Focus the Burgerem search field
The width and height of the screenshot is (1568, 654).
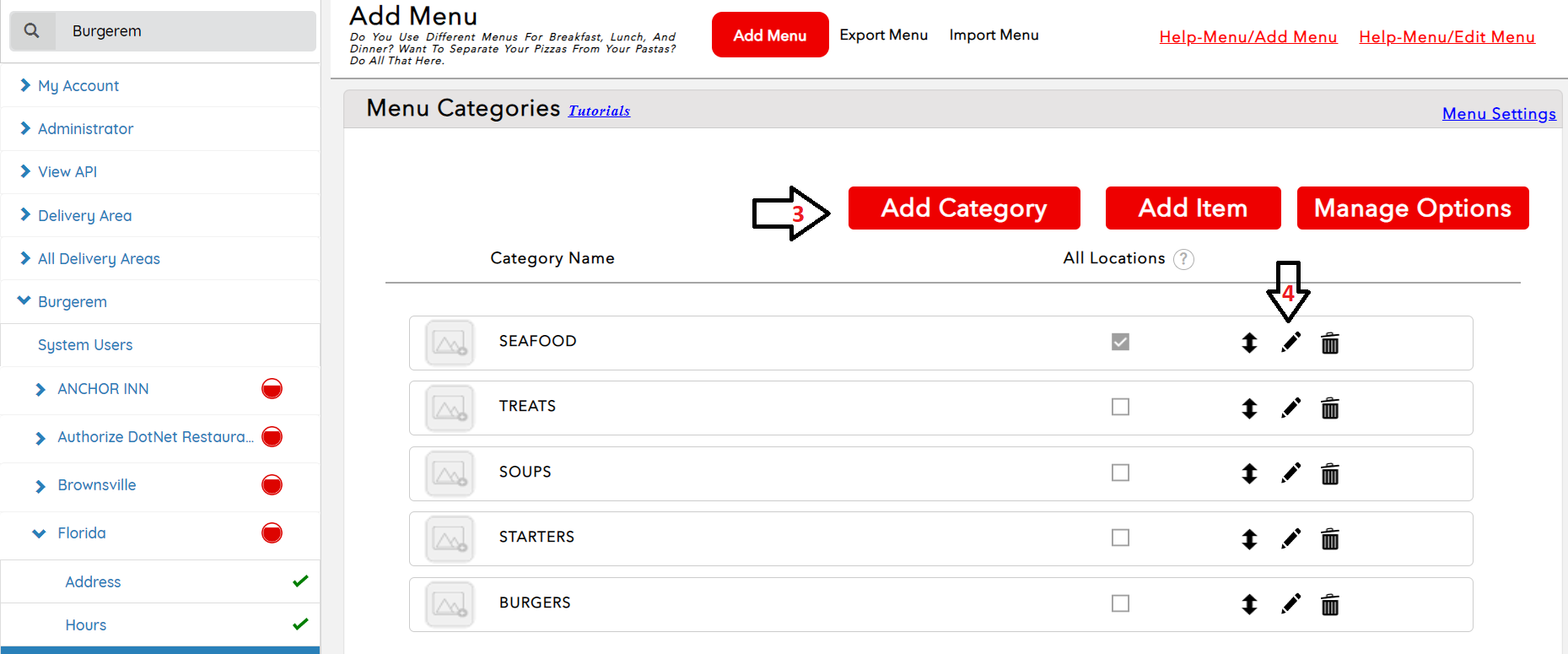tap(186, 31)
